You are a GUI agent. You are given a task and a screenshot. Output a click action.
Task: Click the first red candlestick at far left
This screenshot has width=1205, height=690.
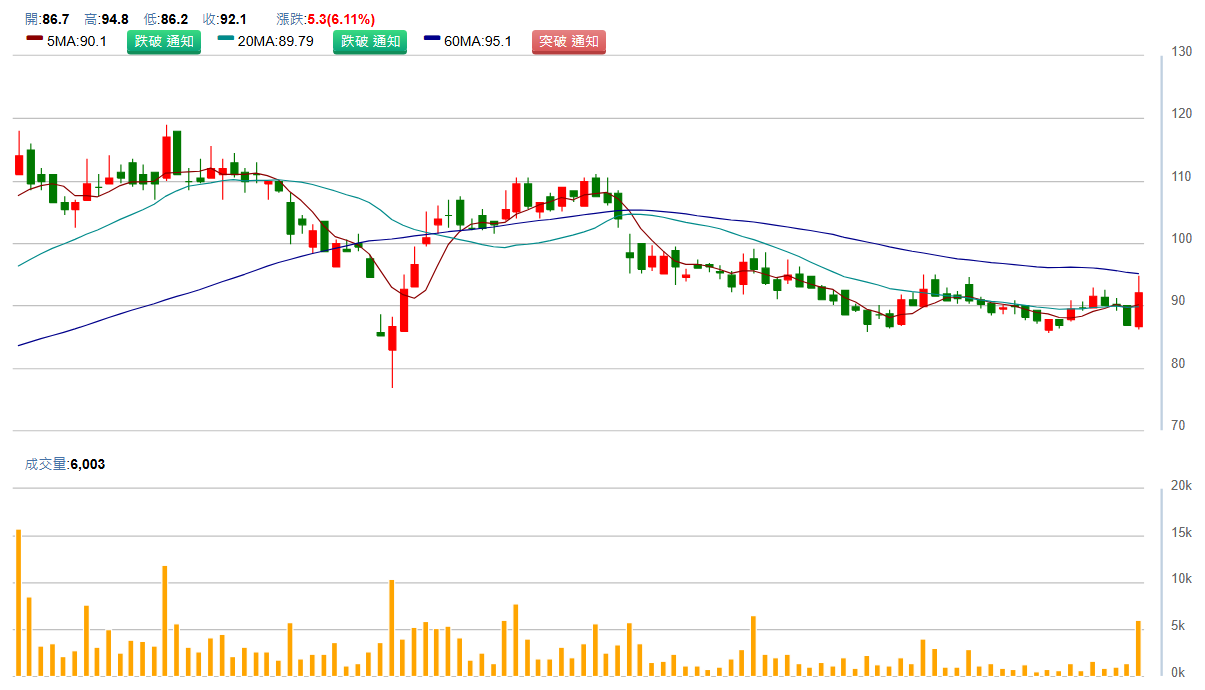click(x=18, y=164)
